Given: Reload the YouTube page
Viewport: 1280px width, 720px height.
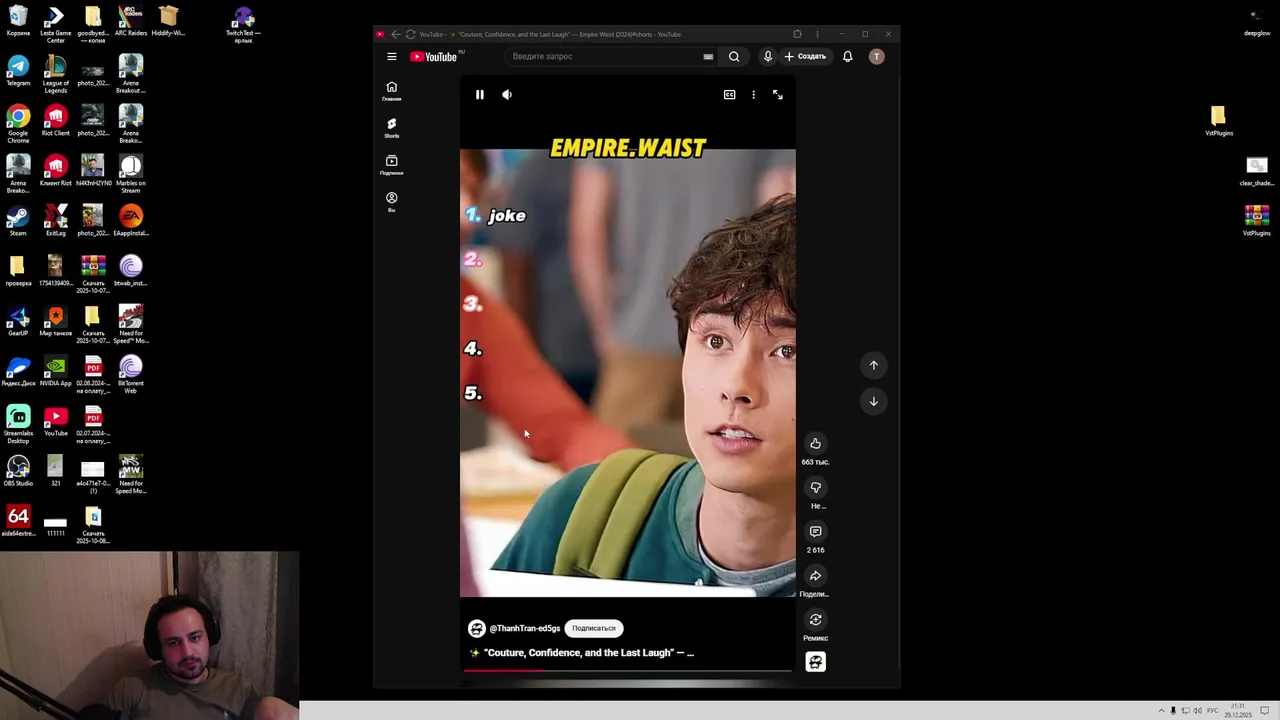Looking at the screenshot, I should click(410, 34).
